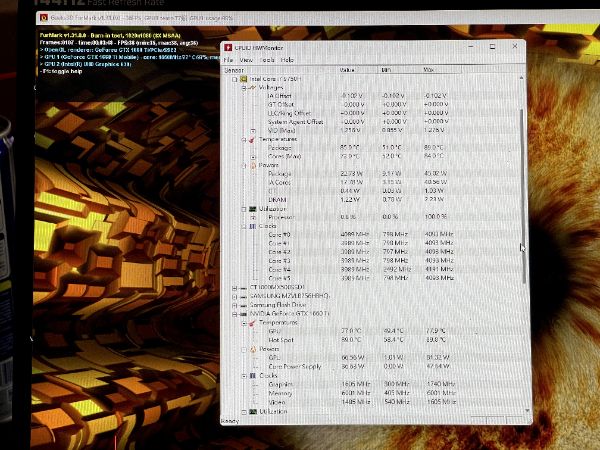
Task: Expand the Samsung Flash Drive node
Action: click(x=235, y=305)
